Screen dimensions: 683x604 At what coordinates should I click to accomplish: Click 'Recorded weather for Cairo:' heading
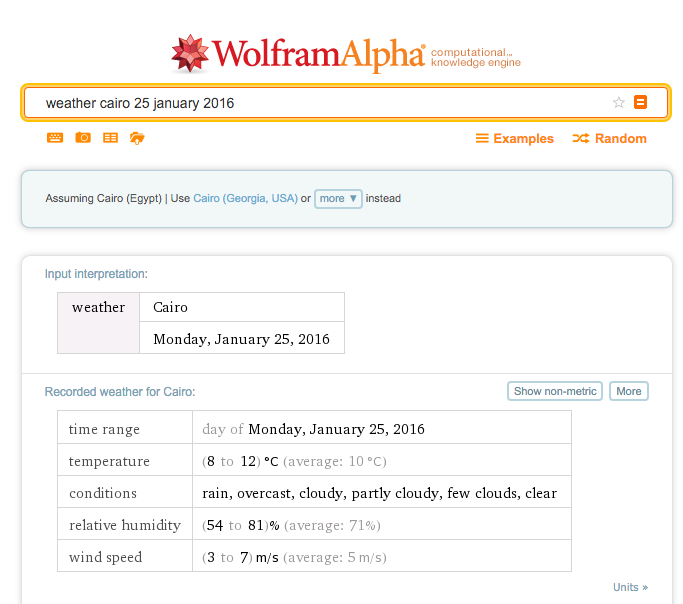pos(120,391)
